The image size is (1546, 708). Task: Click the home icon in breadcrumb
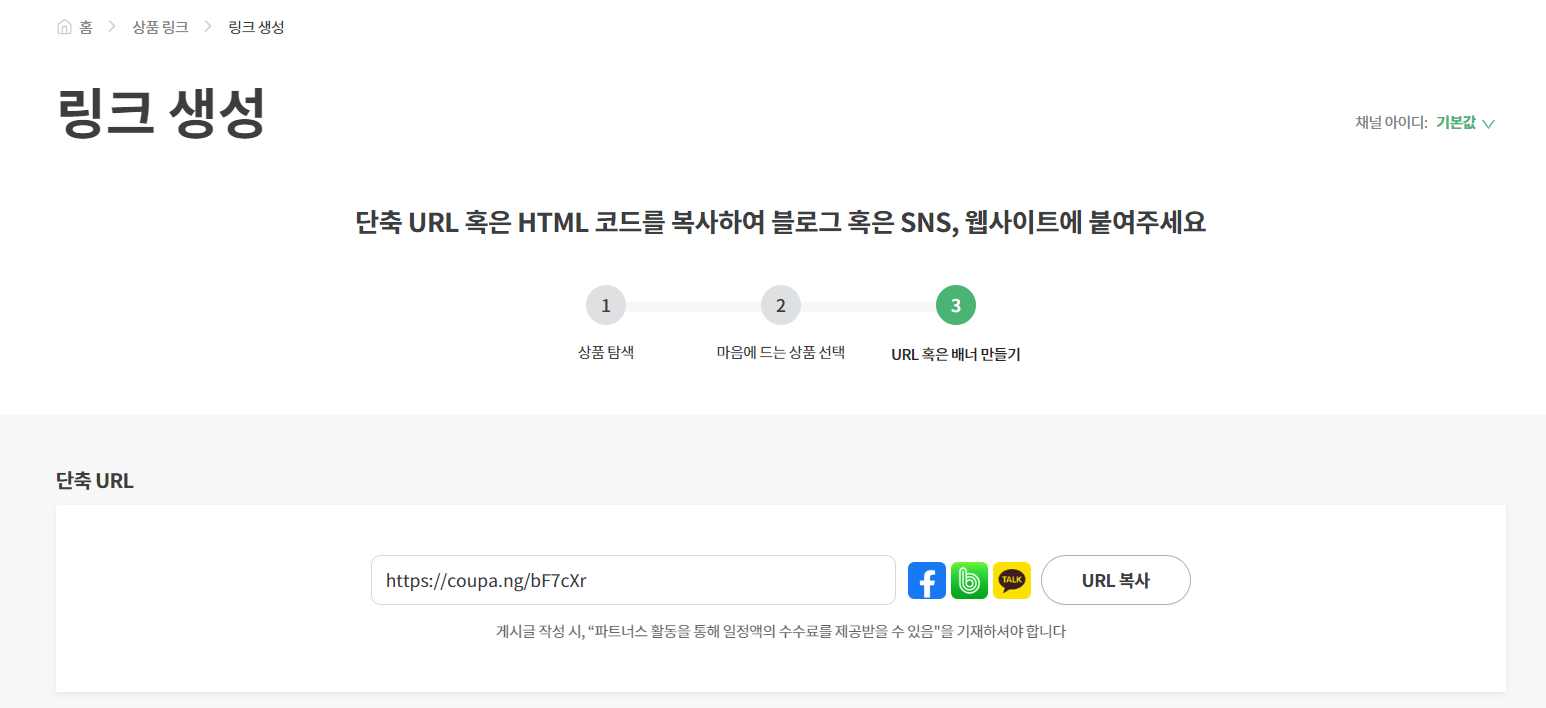coord(64,27)
